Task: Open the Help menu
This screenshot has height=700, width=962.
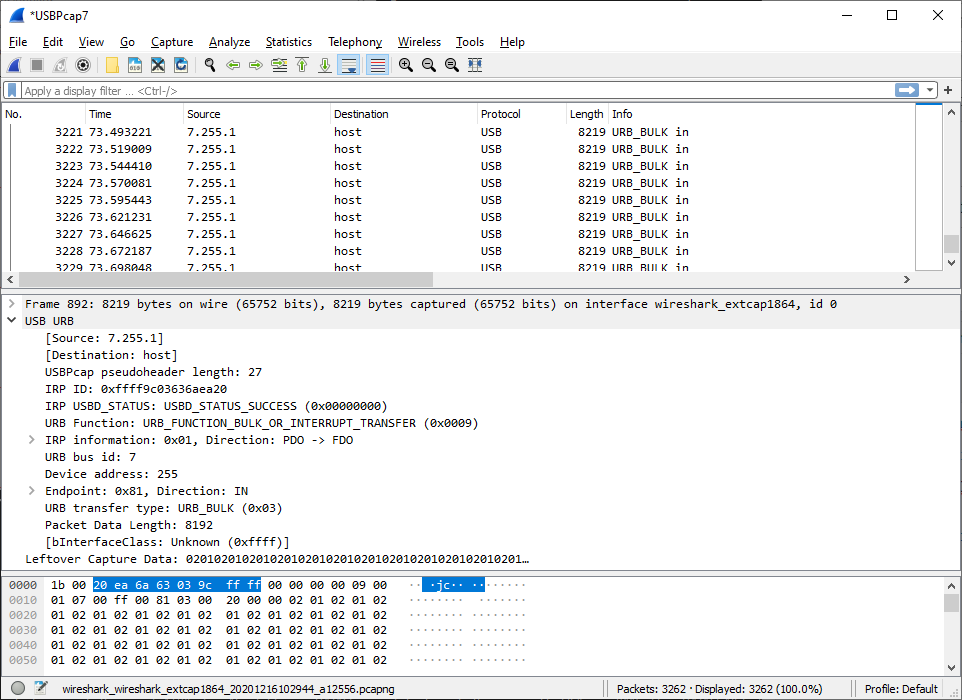Action: (x=512, y=42)
